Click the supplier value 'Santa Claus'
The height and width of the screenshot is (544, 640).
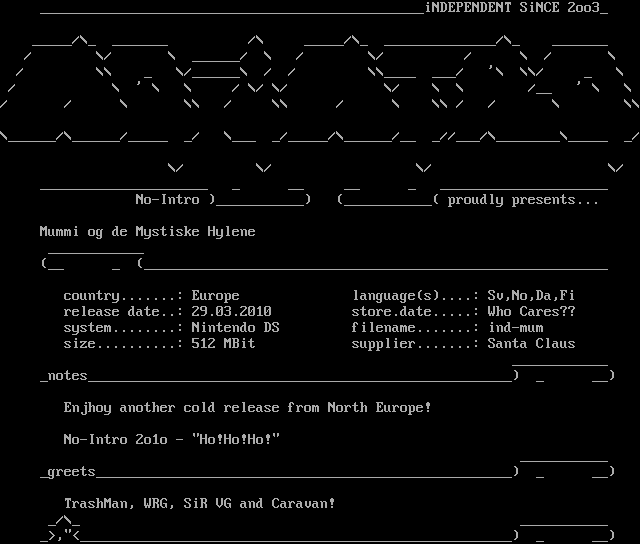click(x=531, y=343)
